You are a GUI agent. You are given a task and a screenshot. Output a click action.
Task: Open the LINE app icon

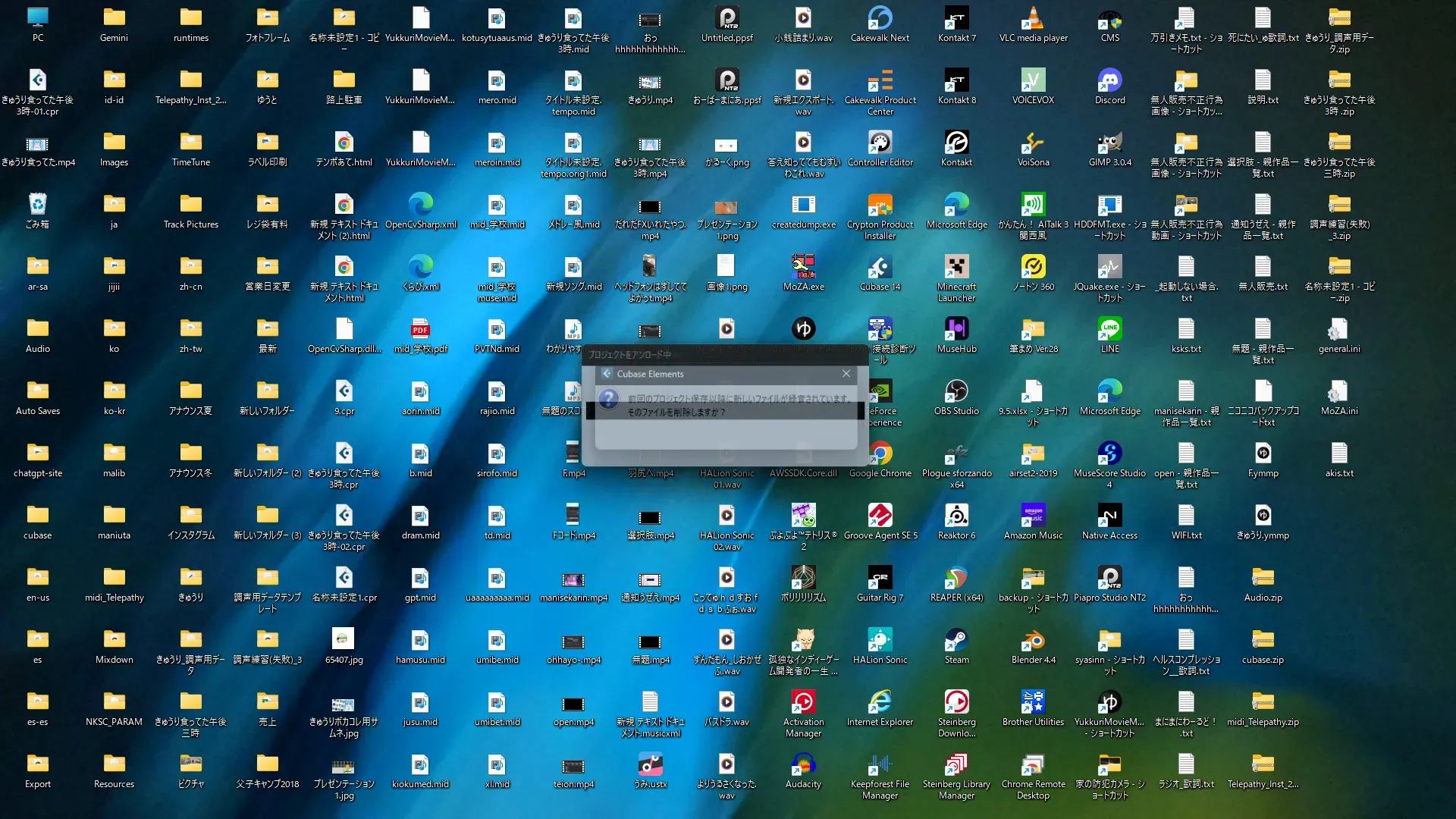(1109, 330)
